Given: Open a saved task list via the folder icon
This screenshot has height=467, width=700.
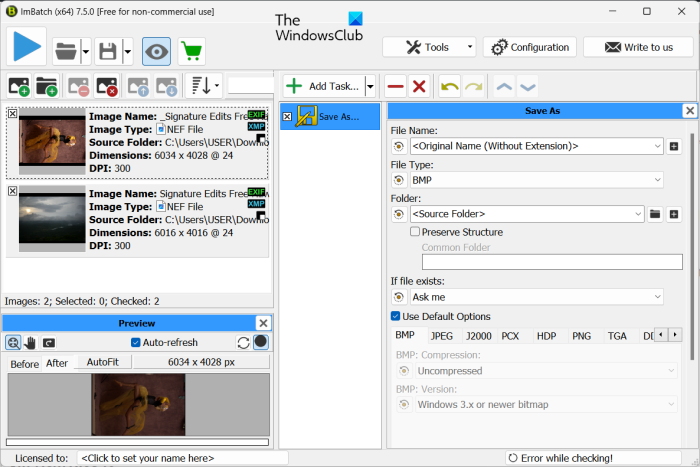Looking at the screenshot, I should [66, 51].
